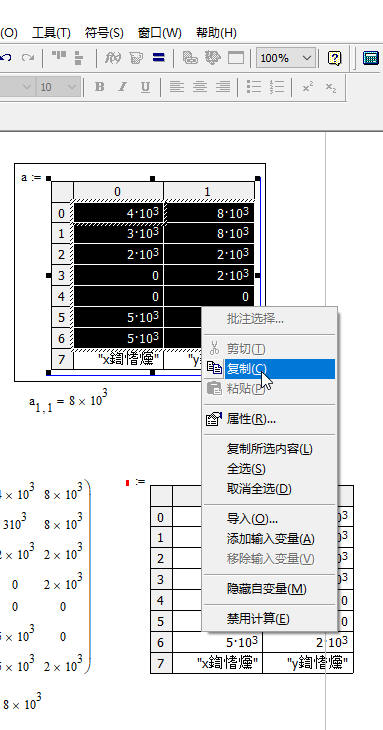The image size is (383, 730).
Task: Open the Help question mark icon
Action: click(334, 58)
